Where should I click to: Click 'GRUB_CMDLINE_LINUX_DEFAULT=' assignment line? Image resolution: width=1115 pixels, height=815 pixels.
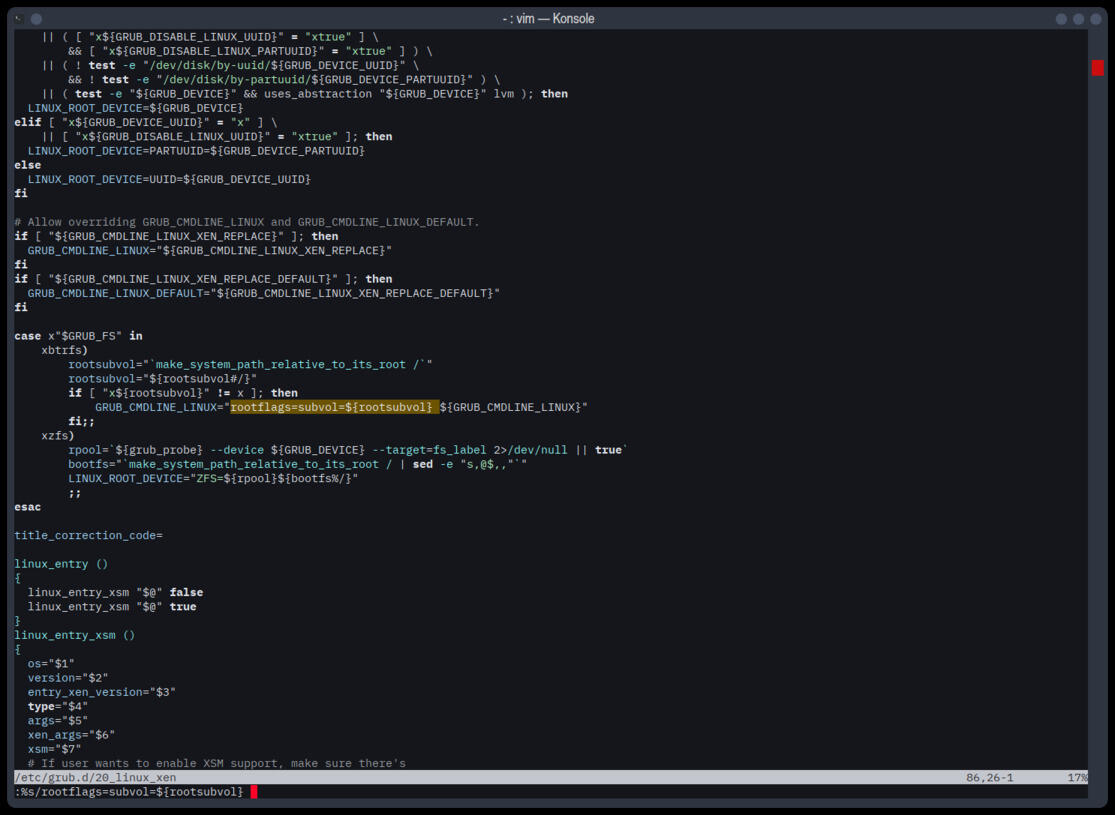(264, 293)
